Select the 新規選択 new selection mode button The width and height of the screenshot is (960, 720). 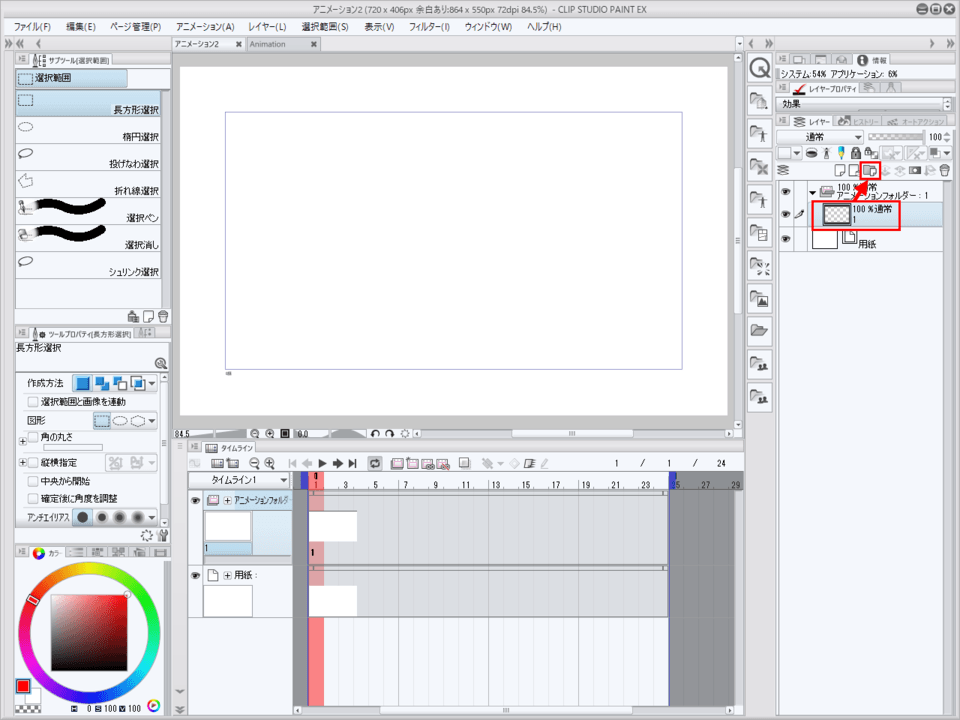coord(83,384)
